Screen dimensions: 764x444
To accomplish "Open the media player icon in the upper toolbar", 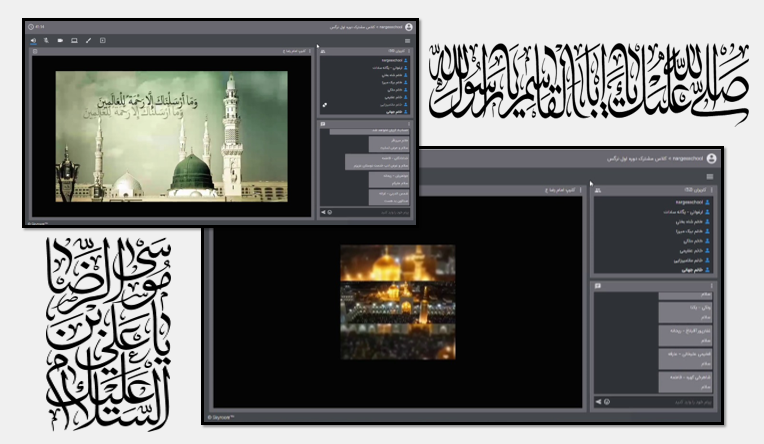I will point(103,40).
